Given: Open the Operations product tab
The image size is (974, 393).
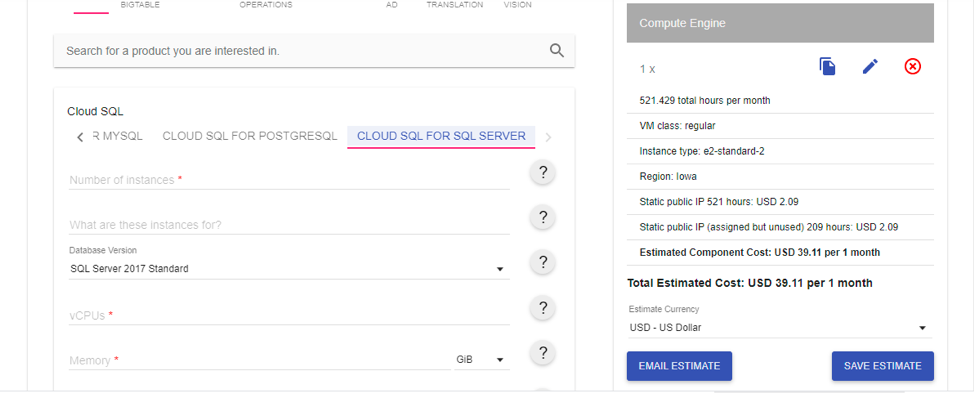Looking at the screenshot, I should (266, 5).
